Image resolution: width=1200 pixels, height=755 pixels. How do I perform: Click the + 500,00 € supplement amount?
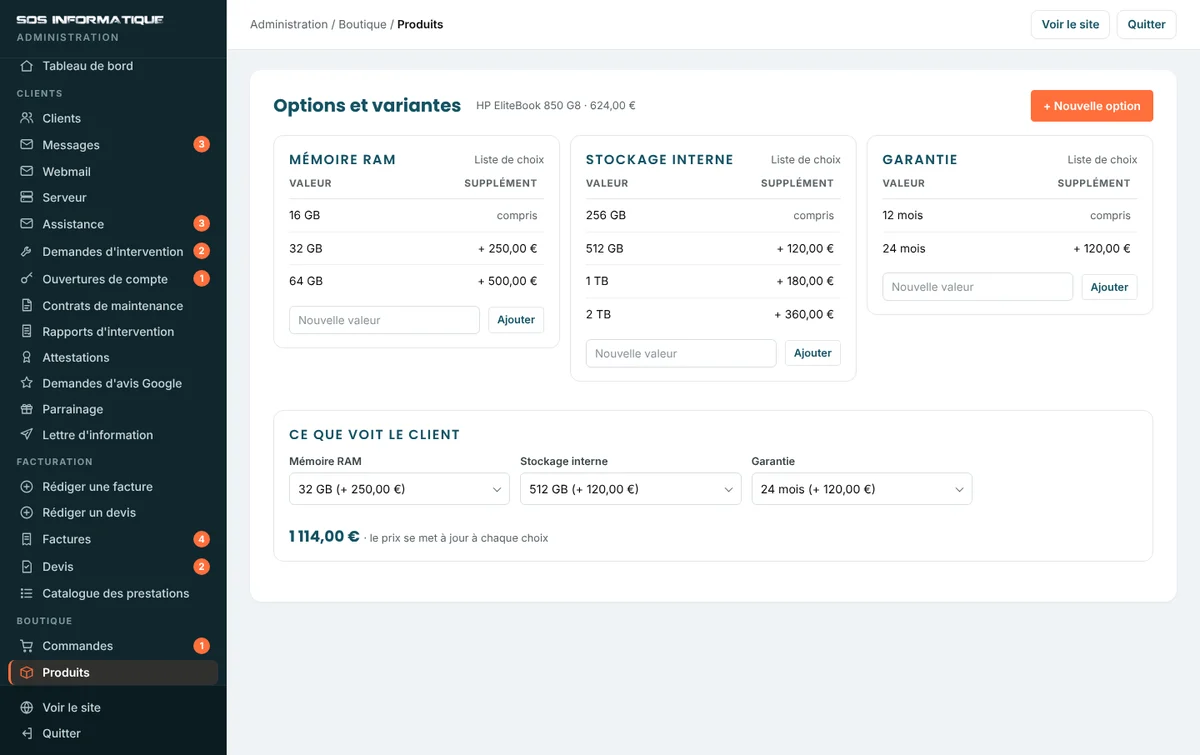point(507,281)
